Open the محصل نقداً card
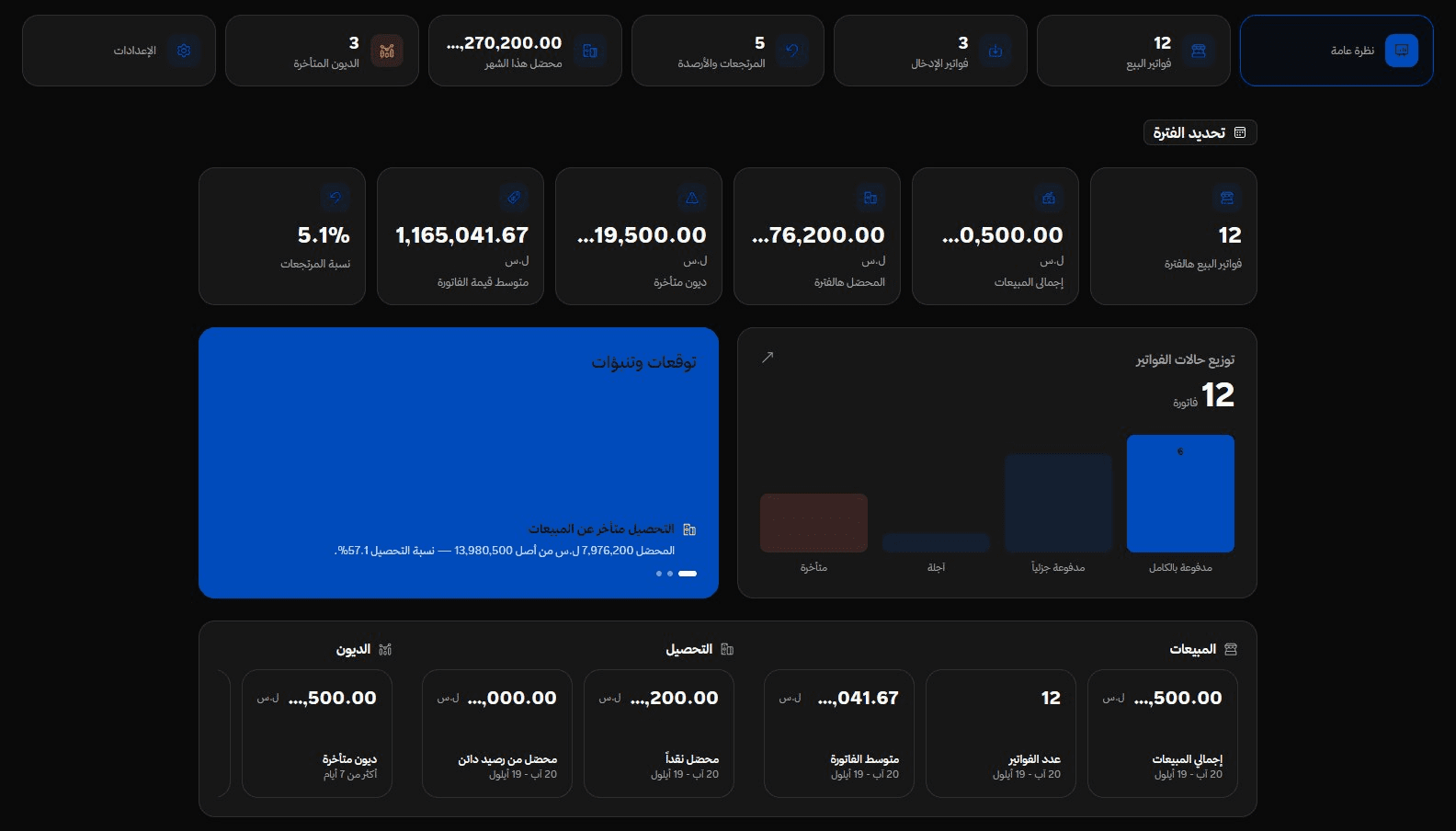Viewport: 1456px width, 831px height. tap(659, 734)
